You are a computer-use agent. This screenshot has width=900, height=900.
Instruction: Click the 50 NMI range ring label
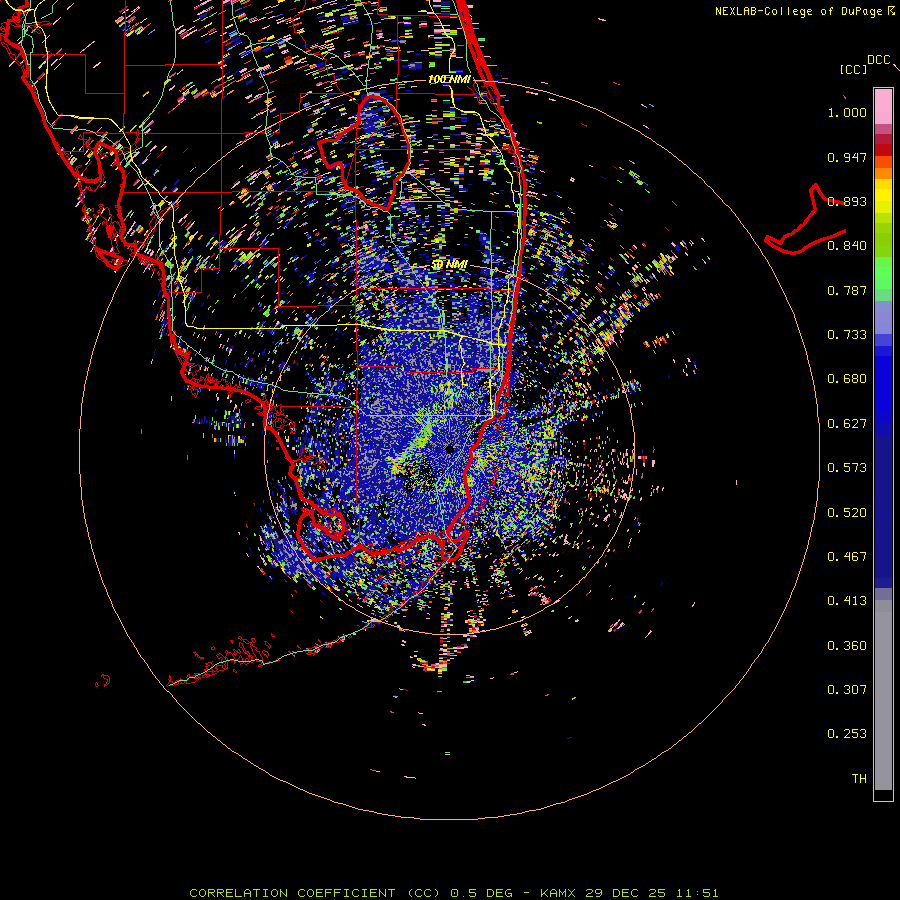[449, 265]
